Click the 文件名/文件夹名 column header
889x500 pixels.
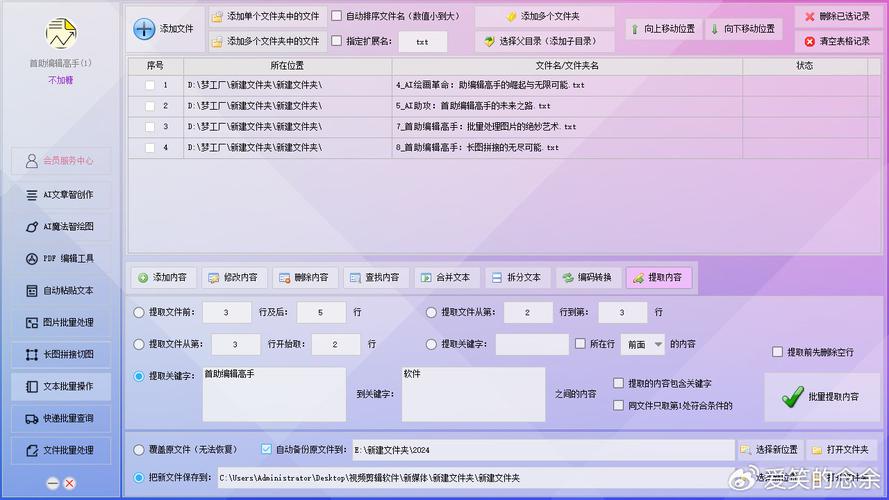coord(567,66)
